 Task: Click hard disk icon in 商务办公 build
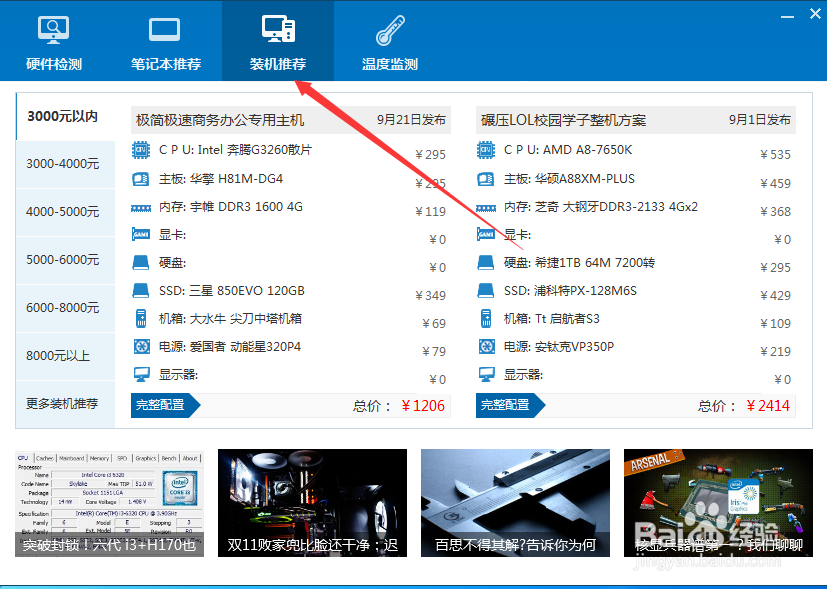tap(141, 263)
